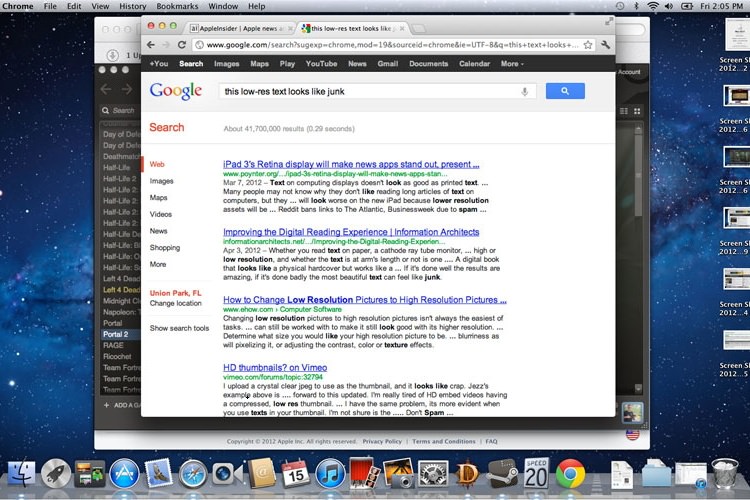Select YouTube in Google's top bar
This screenshot has height=500, width=750.
pyautogui.click(x=321, y=64)
